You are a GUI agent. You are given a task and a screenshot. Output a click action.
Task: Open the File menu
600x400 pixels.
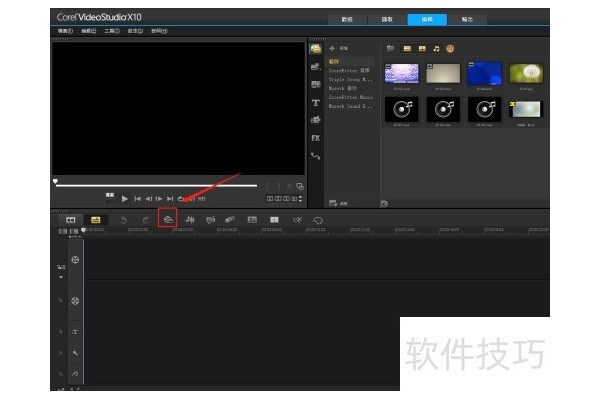pos(65,31)
